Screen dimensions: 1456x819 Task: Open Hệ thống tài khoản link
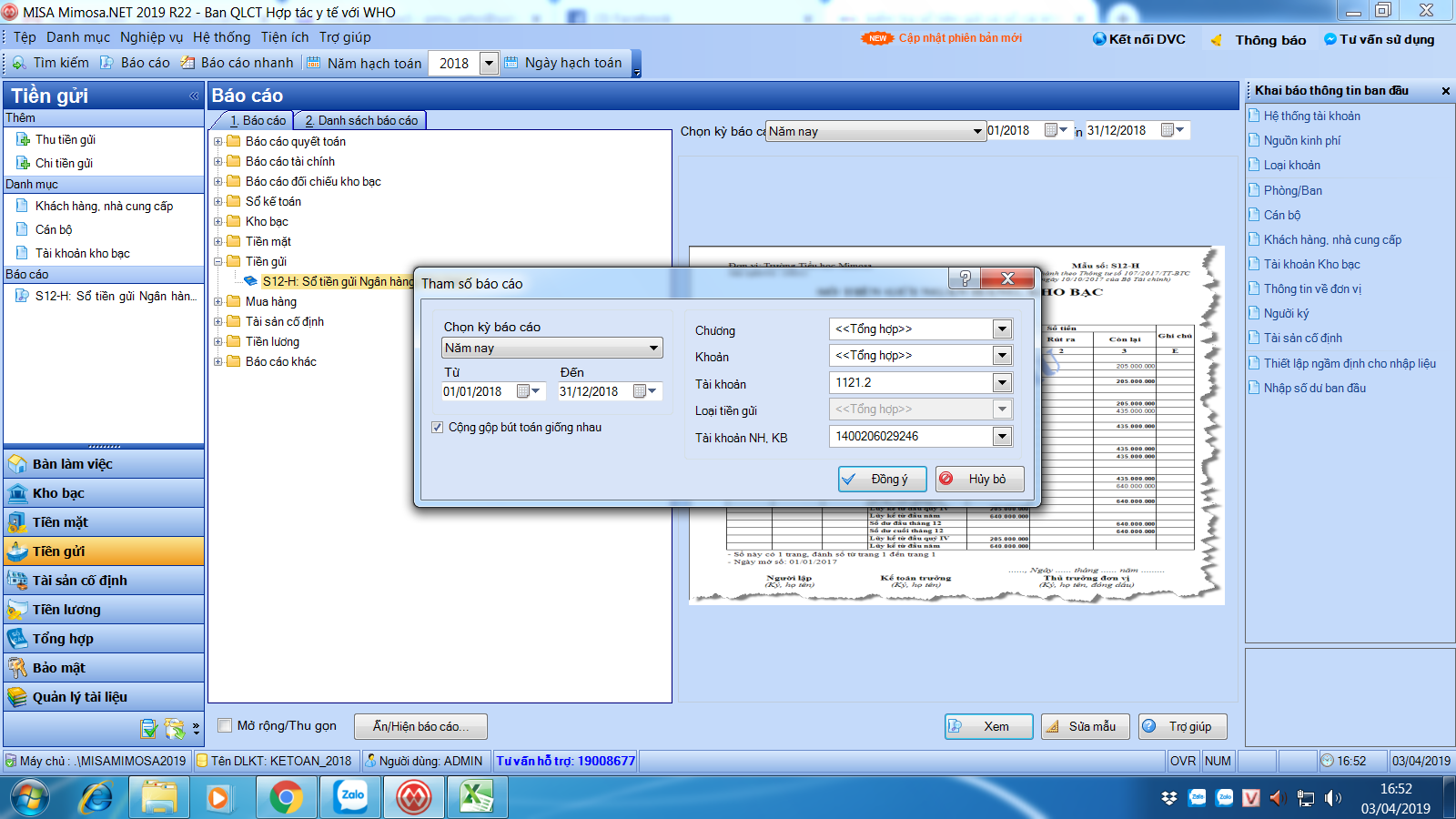[x=1311, y=116]
